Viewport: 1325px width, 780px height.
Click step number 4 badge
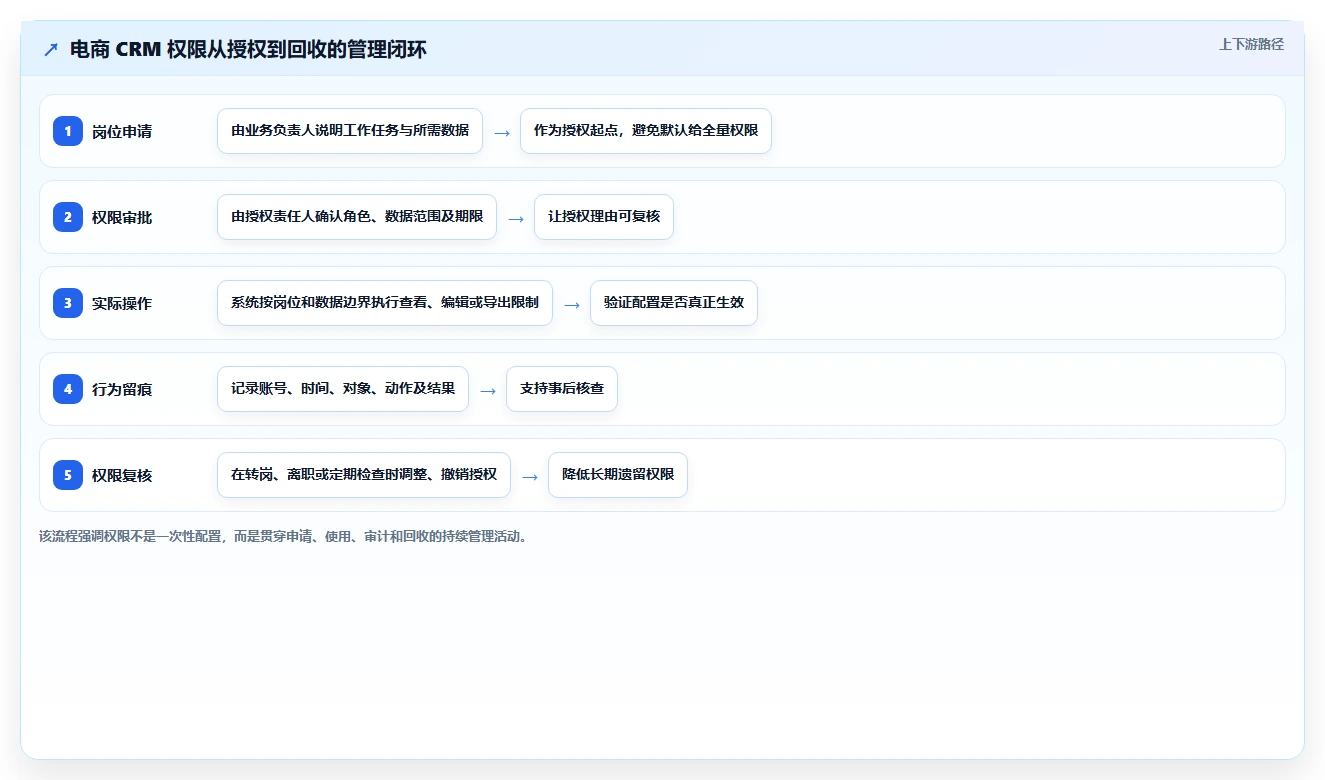[68, 389]
